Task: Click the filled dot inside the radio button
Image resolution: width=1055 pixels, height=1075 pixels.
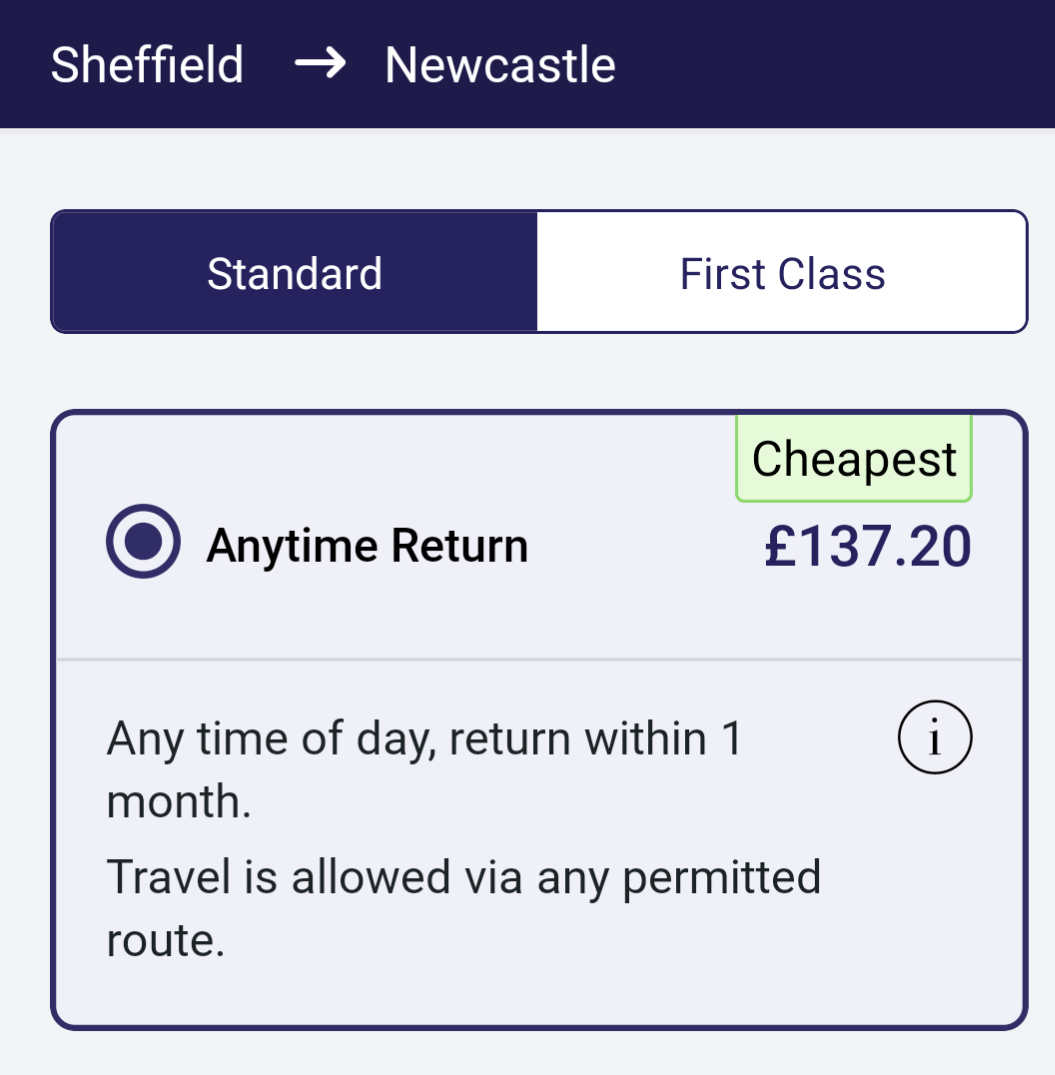Action: point(144,541)
